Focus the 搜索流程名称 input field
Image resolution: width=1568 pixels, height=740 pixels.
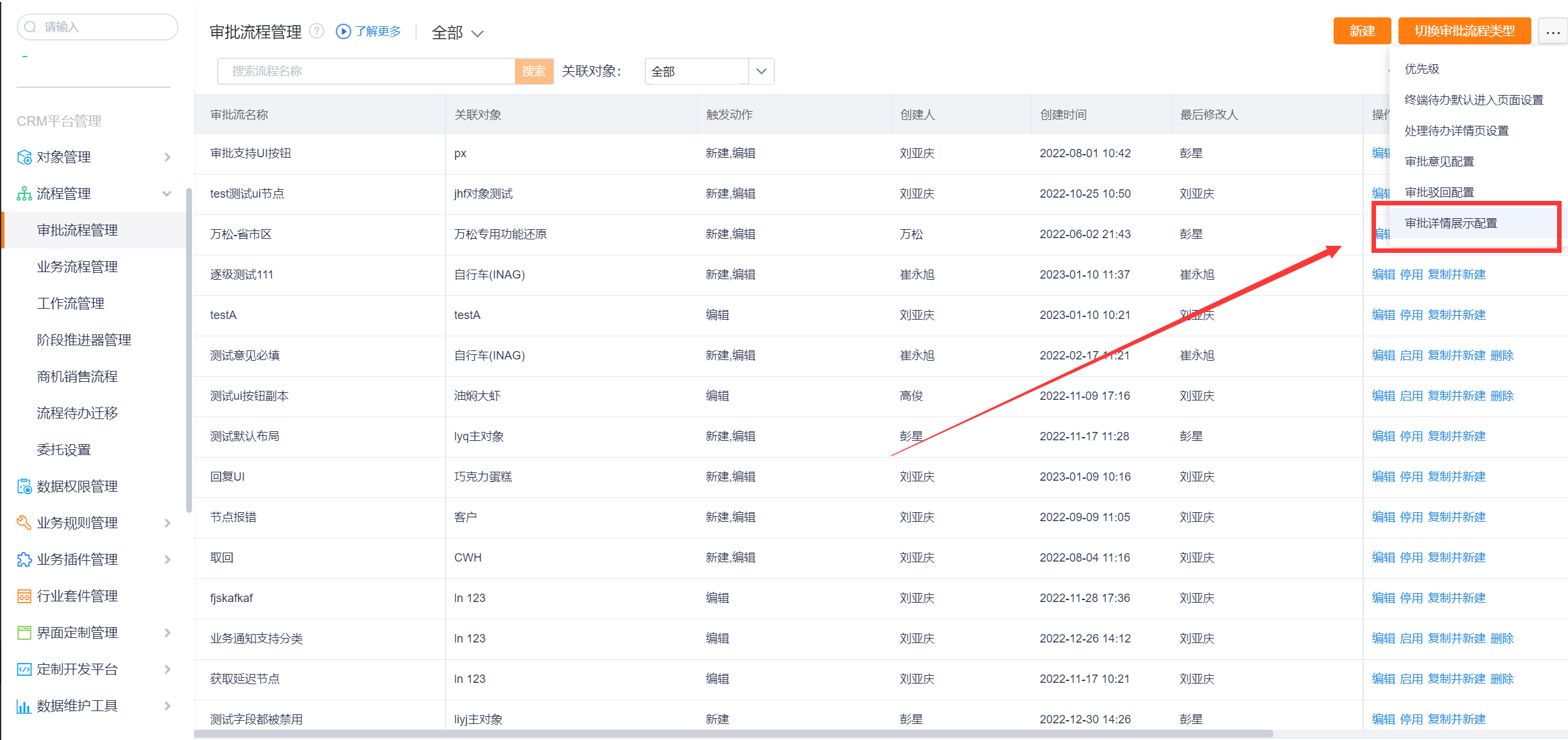366,71
